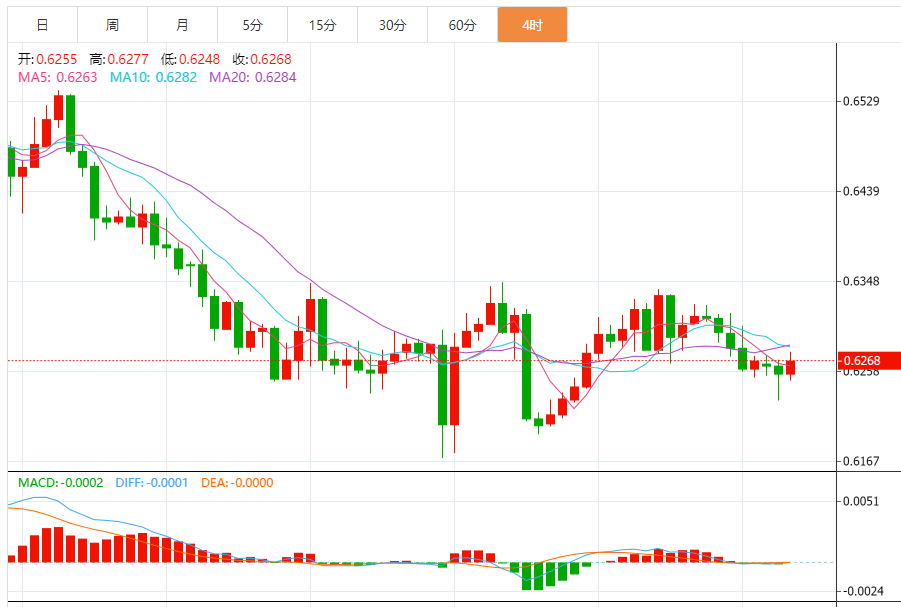Click the 0.6529 price axis label
Screen dimensions: 901x607
pyautogui.click(x=861, y=101)
